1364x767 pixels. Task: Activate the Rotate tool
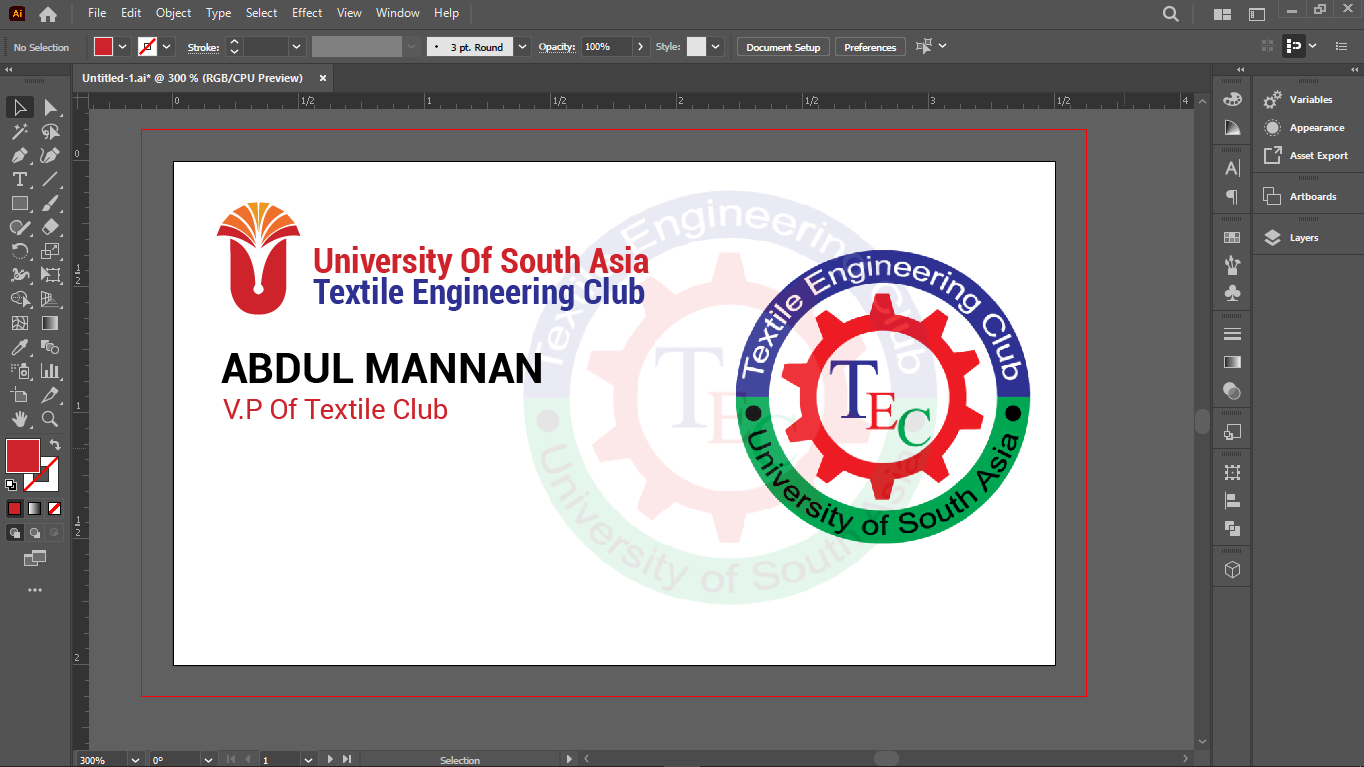19,251
